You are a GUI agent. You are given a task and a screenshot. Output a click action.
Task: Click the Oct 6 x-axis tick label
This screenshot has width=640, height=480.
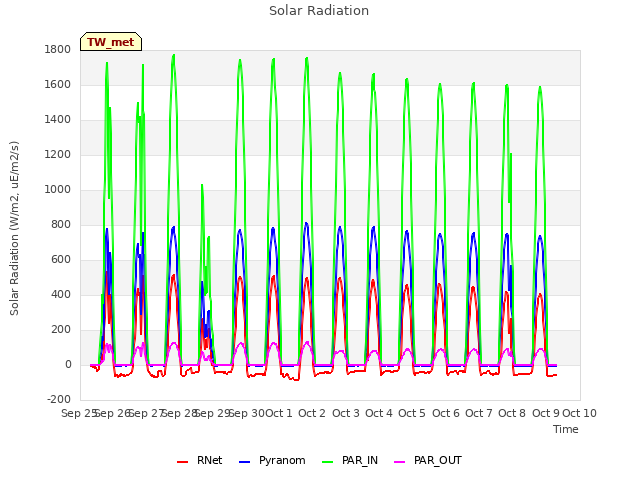[x=446, y=413]
